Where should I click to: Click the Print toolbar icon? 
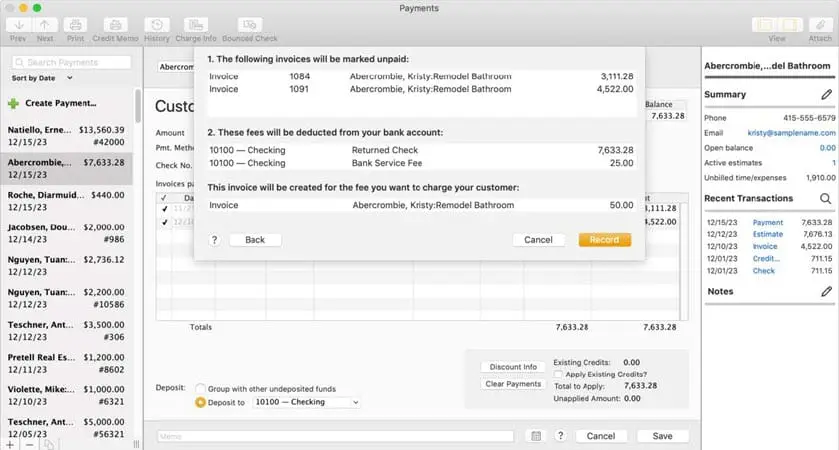coord(75,25)
